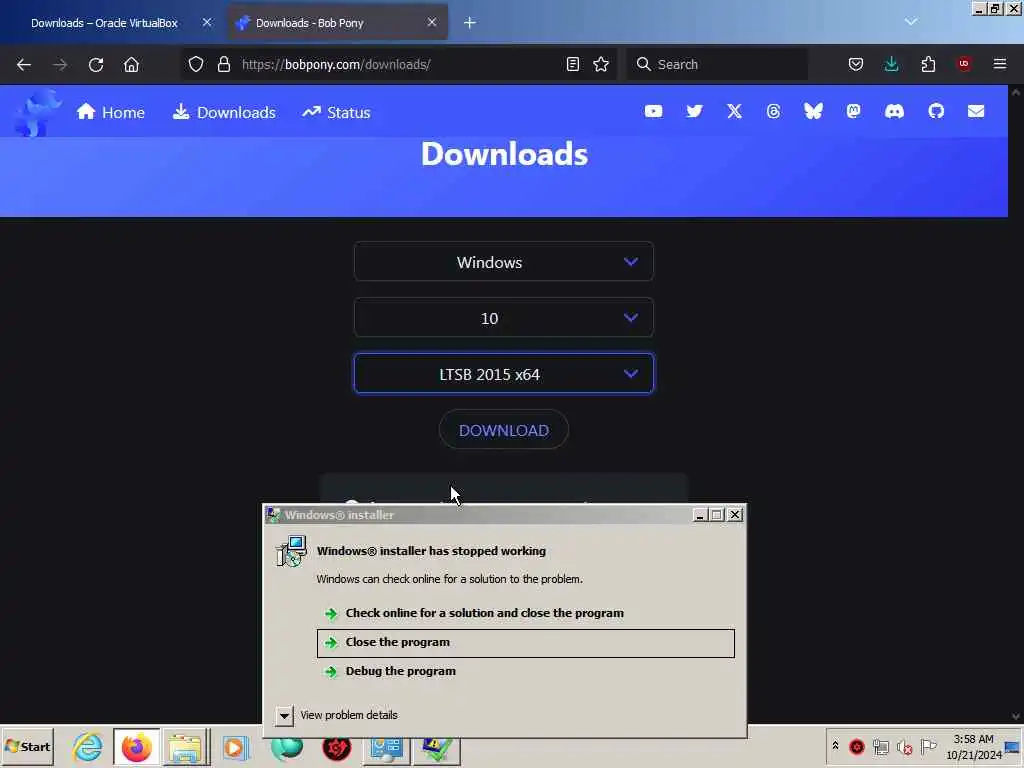The image size is (1024, 768).
Task: Click the Windows Start button
Action: pyautogui.click(x=28, y=746)
